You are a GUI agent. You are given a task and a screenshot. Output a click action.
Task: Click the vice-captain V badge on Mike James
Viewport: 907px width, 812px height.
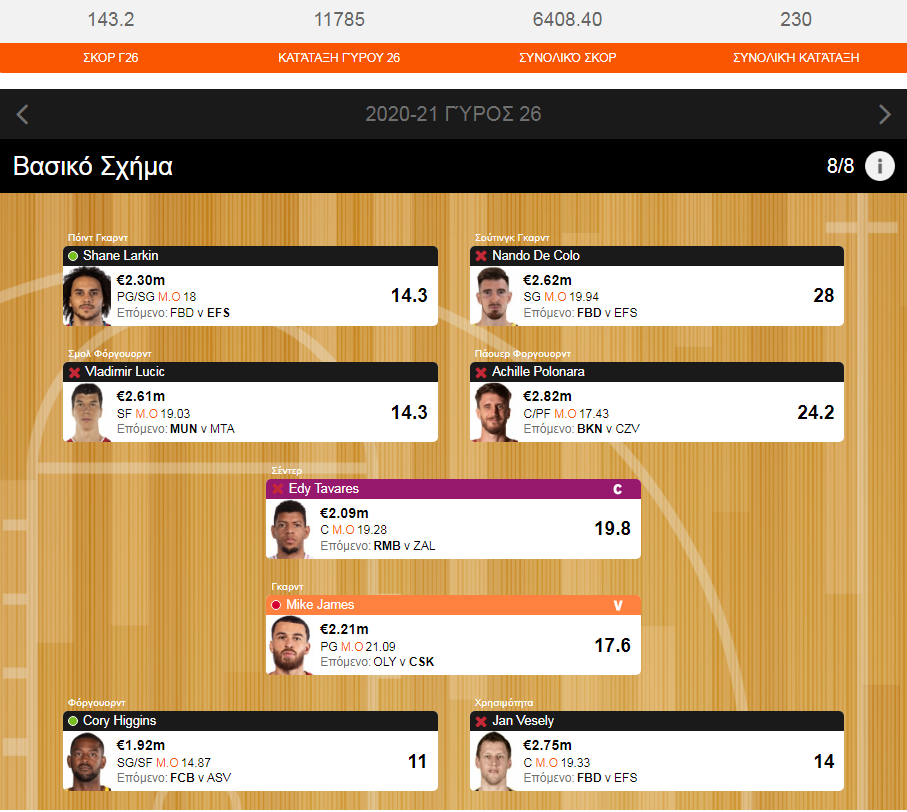617,606
